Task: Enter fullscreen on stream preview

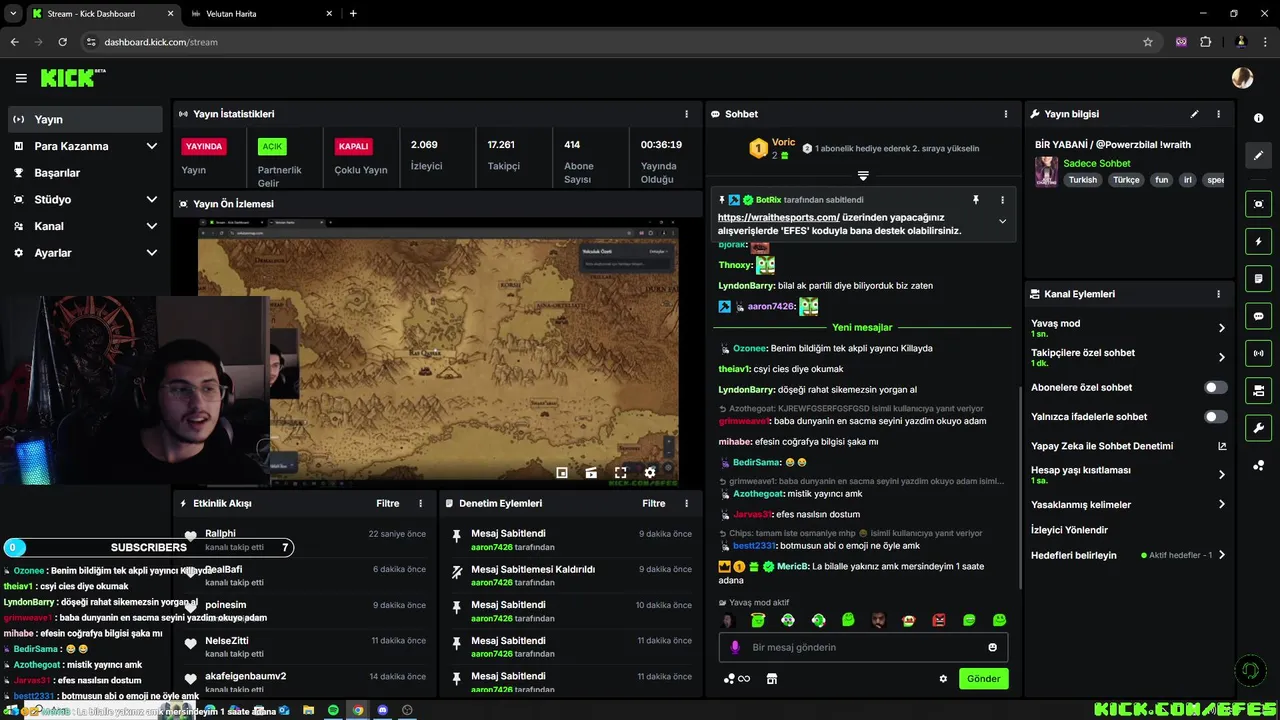Action: tap(620, 472)
